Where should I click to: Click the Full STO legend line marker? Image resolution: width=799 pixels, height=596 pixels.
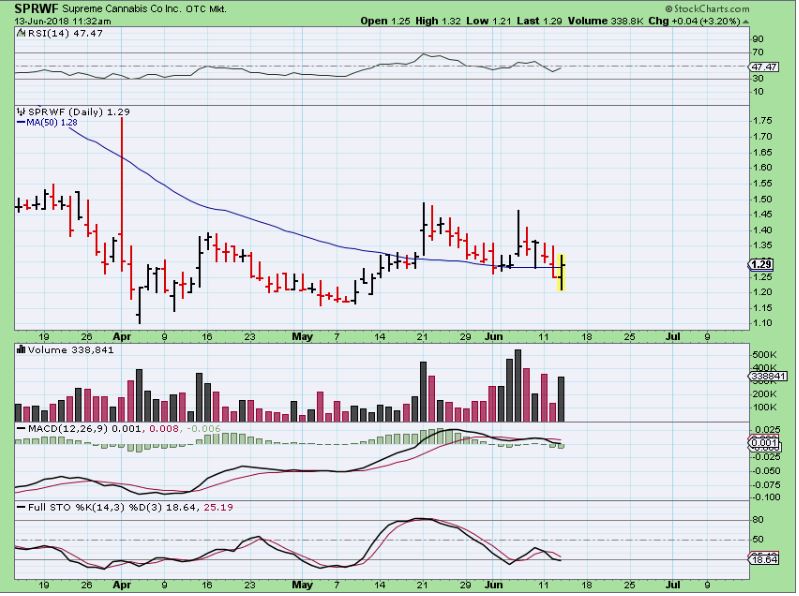click(x=21, y=507)
